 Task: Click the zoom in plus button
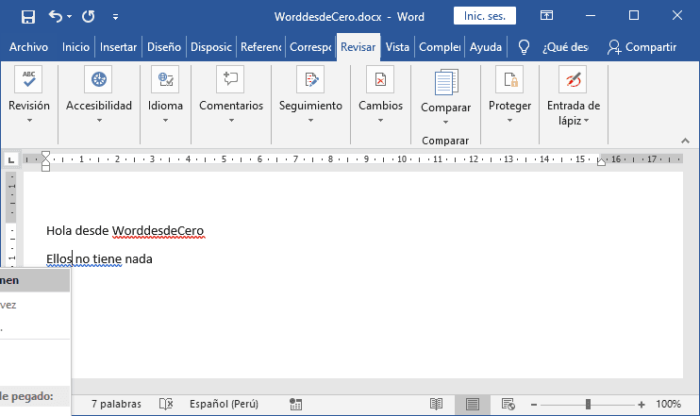pos(642,405)
